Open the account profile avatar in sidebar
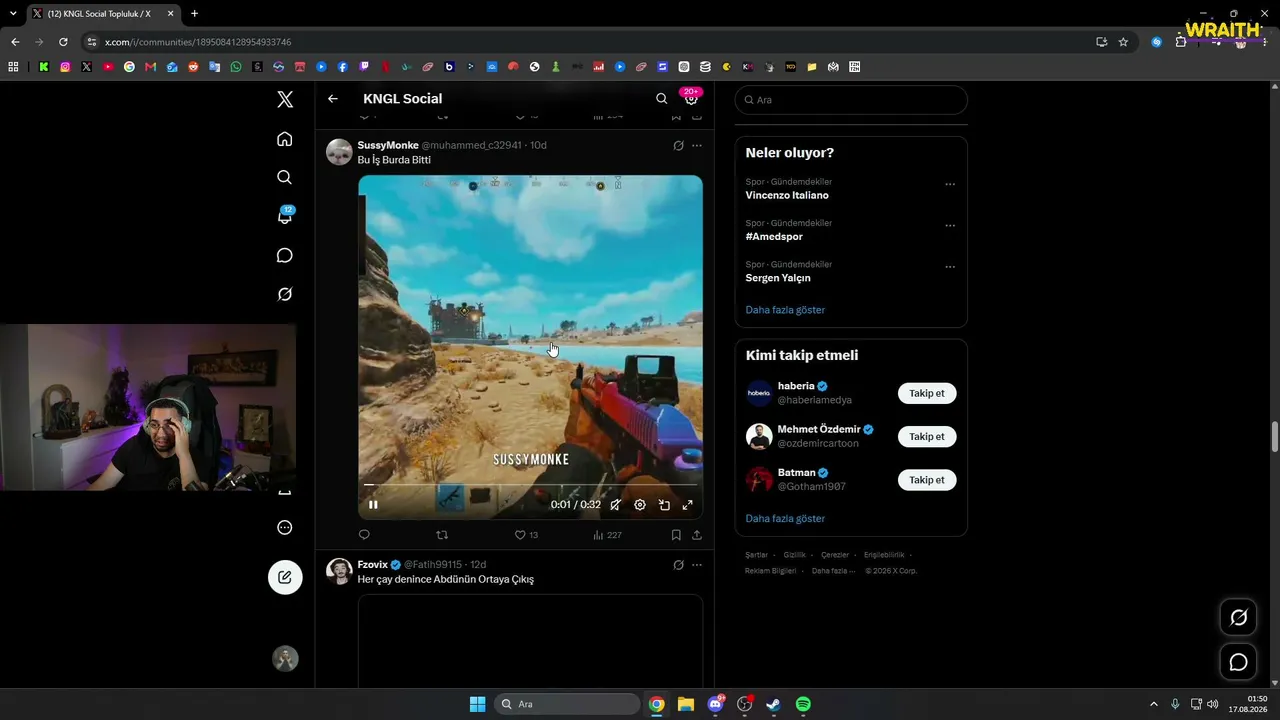Image resolution: width=1280 pixels, height=720 pixels. (x=285, y=658)
